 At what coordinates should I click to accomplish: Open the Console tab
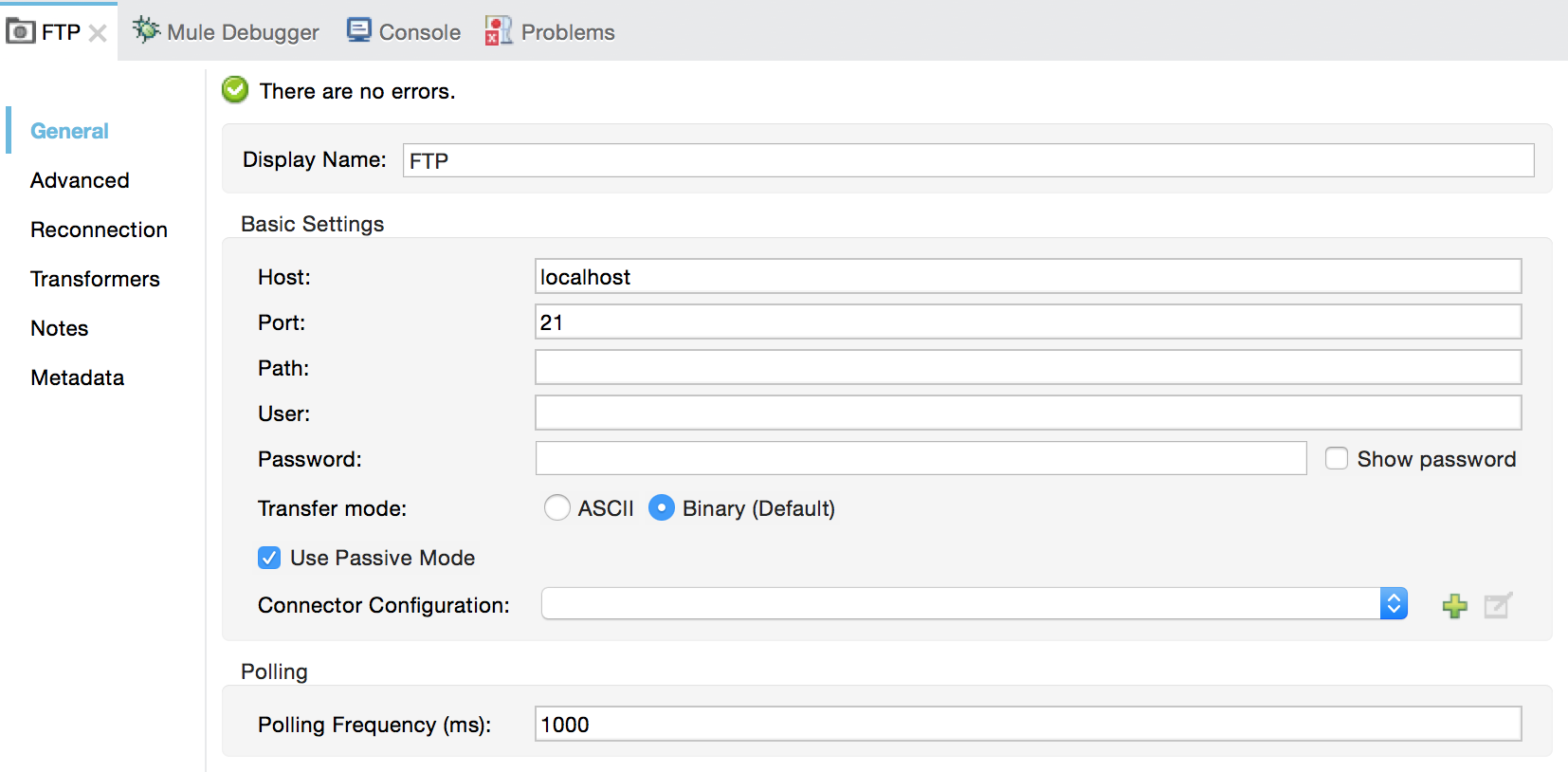coord(404,31)
